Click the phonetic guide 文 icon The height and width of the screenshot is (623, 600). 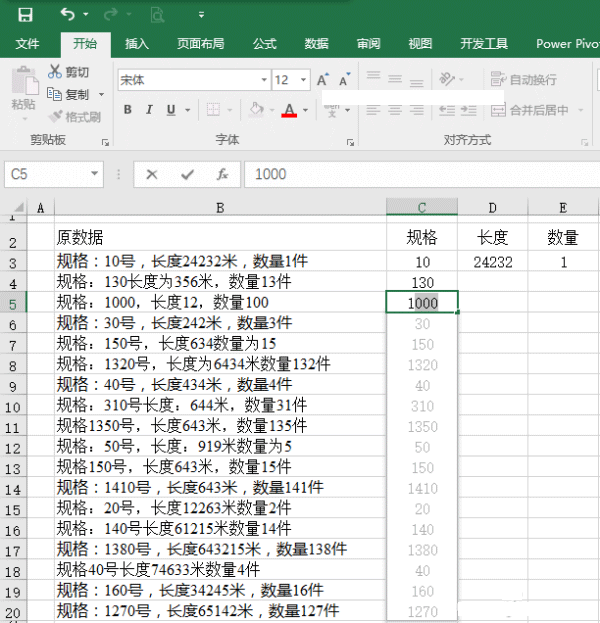click(x=332, y=110)
